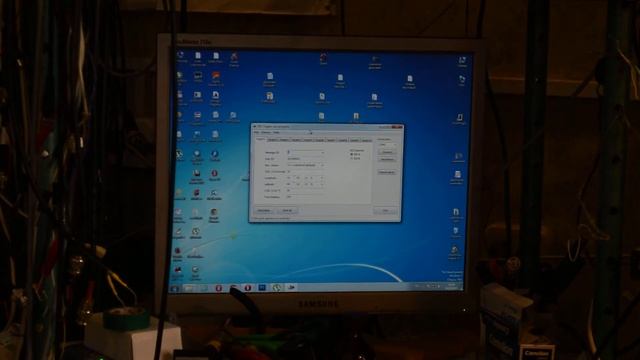Click the bottom-left button of the dialog

[x=264, y=211]
